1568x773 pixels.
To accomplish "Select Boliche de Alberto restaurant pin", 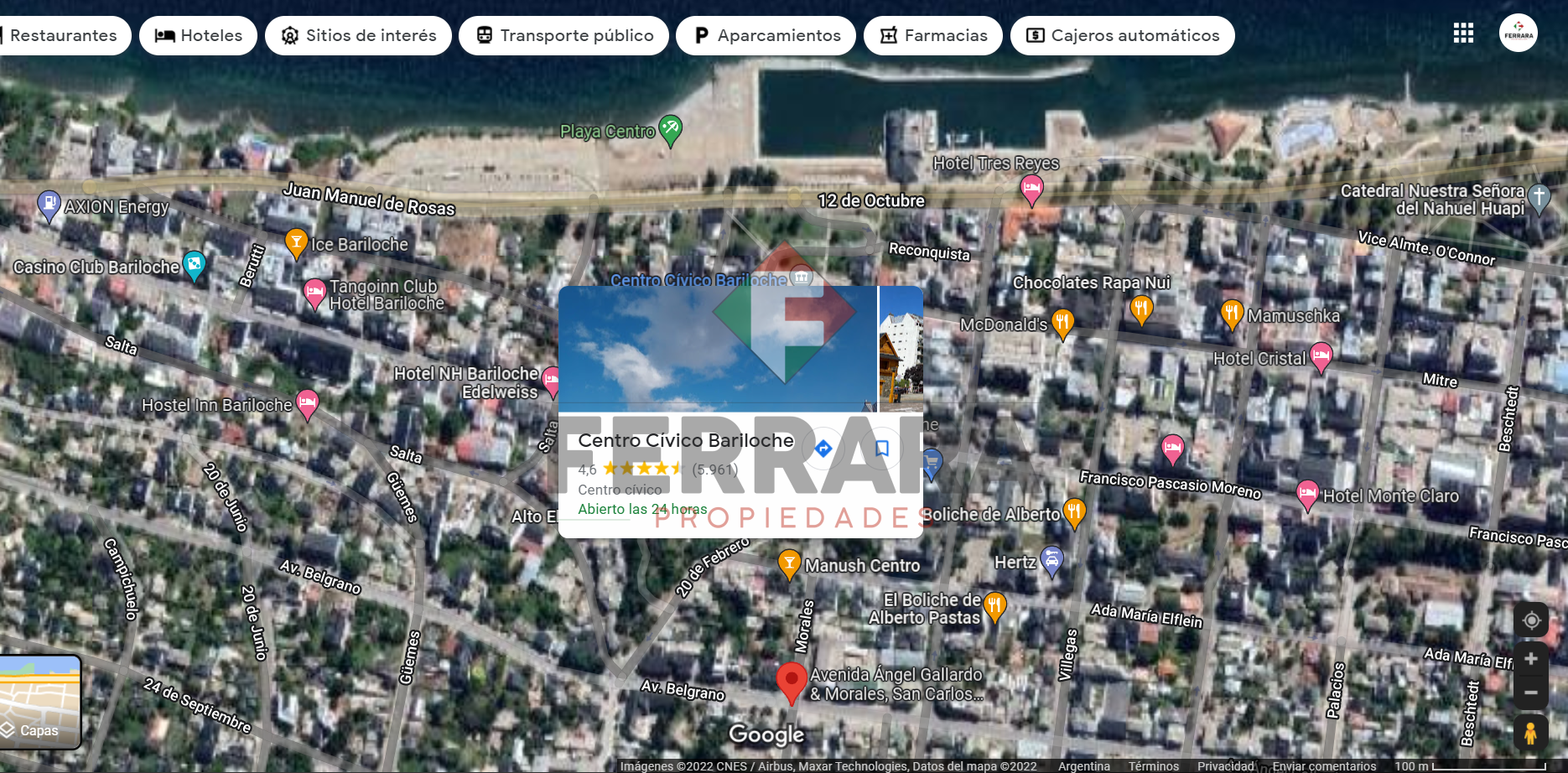I will 1075,513.
